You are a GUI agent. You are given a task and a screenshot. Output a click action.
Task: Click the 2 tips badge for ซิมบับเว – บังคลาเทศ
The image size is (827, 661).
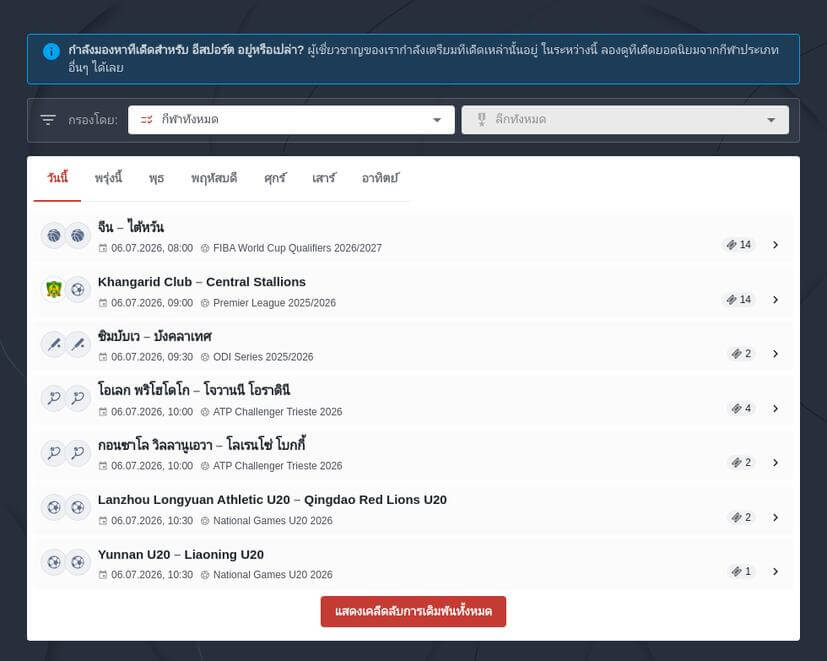742,353
